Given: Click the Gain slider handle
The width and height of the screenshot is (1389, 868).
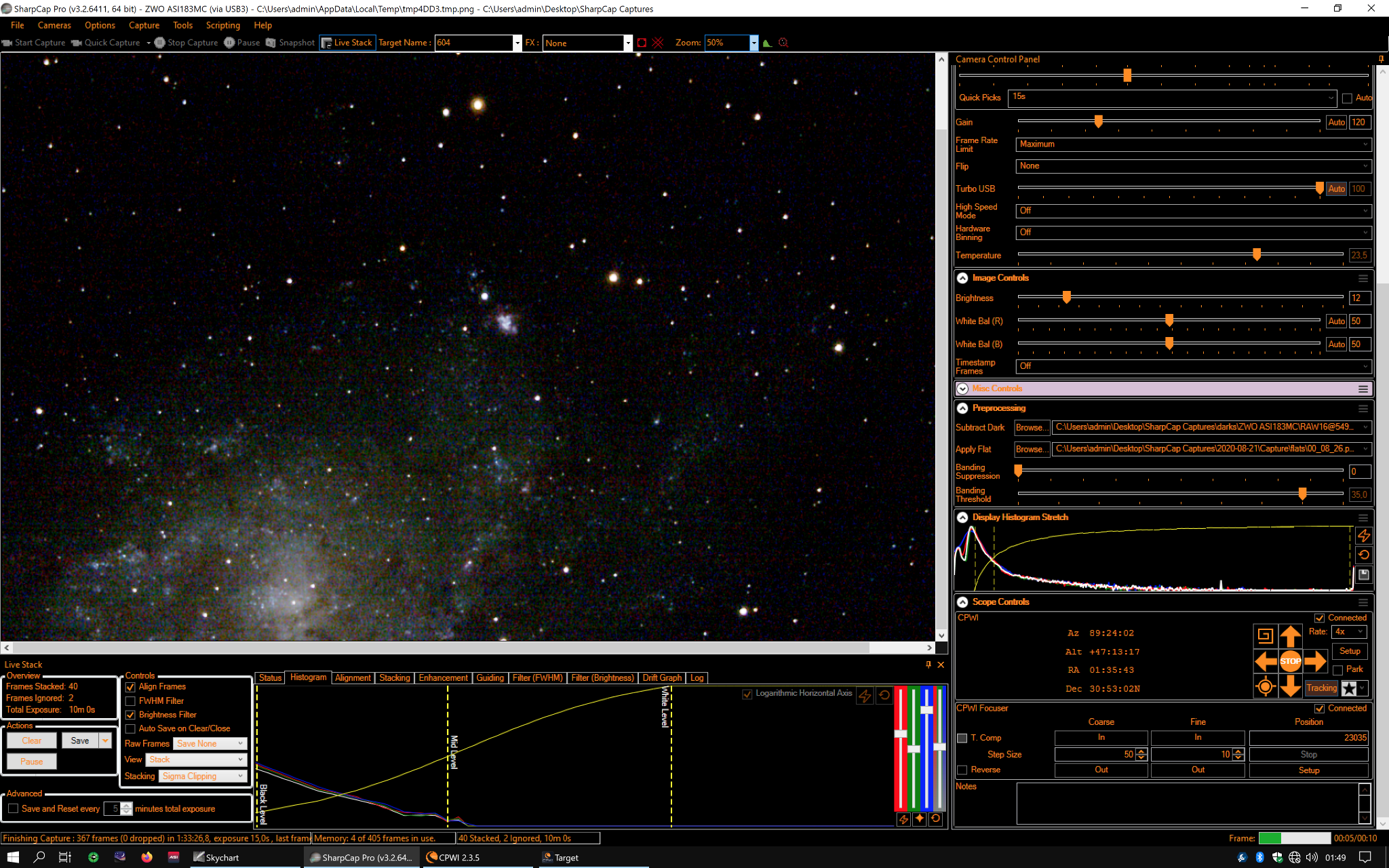Looking at the screenshot, I should (1098, 122).
